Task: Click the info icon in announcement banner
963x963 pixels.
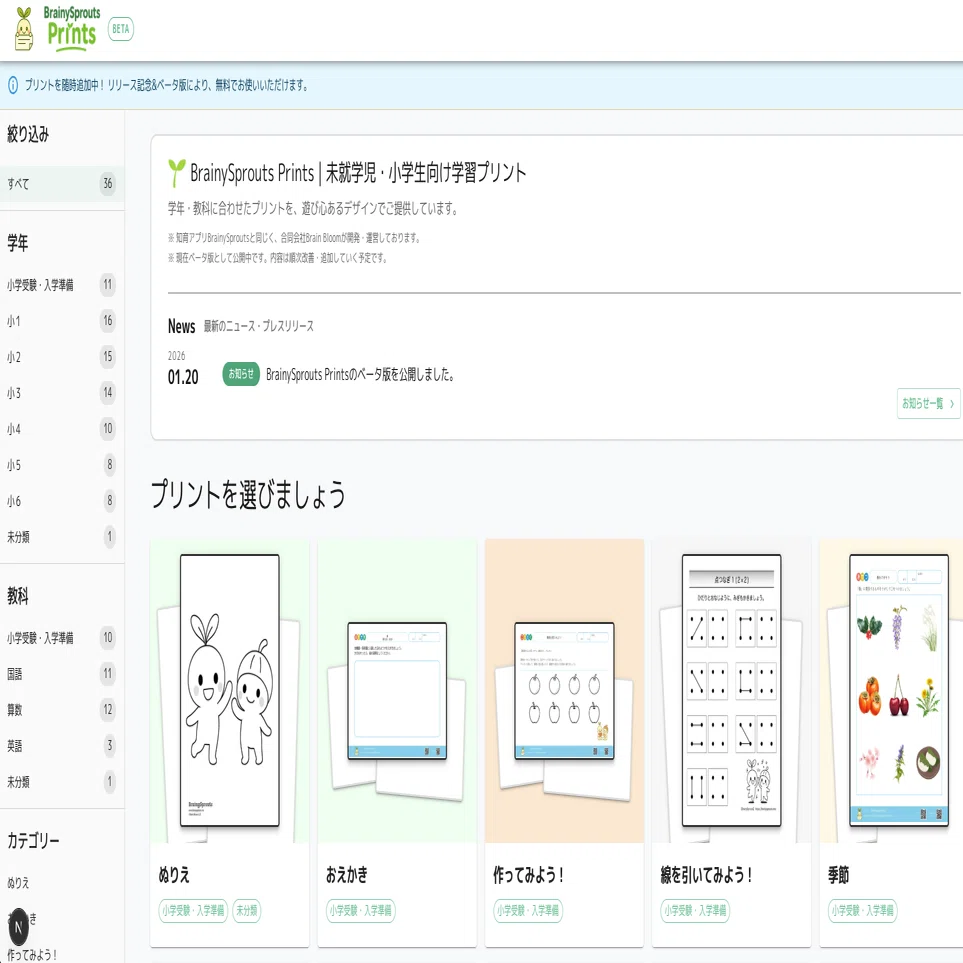Action: coord(13,85)
